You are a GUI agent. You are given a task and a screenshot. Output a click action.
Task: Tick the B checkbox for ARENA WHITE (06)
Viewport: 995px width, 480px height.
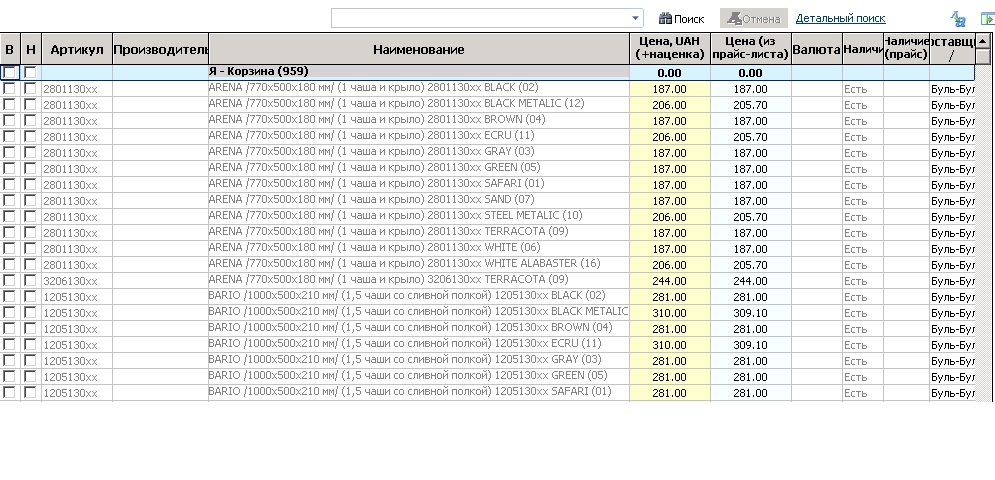pyautogui.click(x=9, y=248)
